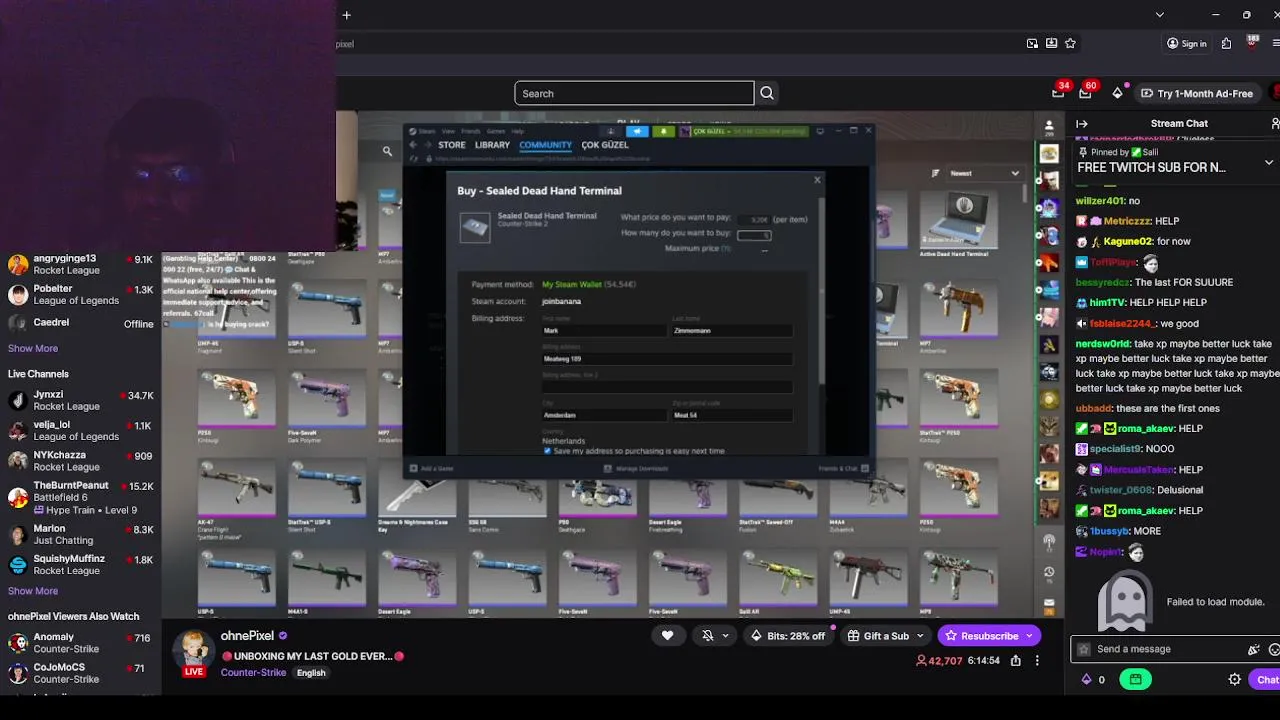1280x720 pixels.
Task: Click the browser install app icon in address bar
Action: point(1051,44)
